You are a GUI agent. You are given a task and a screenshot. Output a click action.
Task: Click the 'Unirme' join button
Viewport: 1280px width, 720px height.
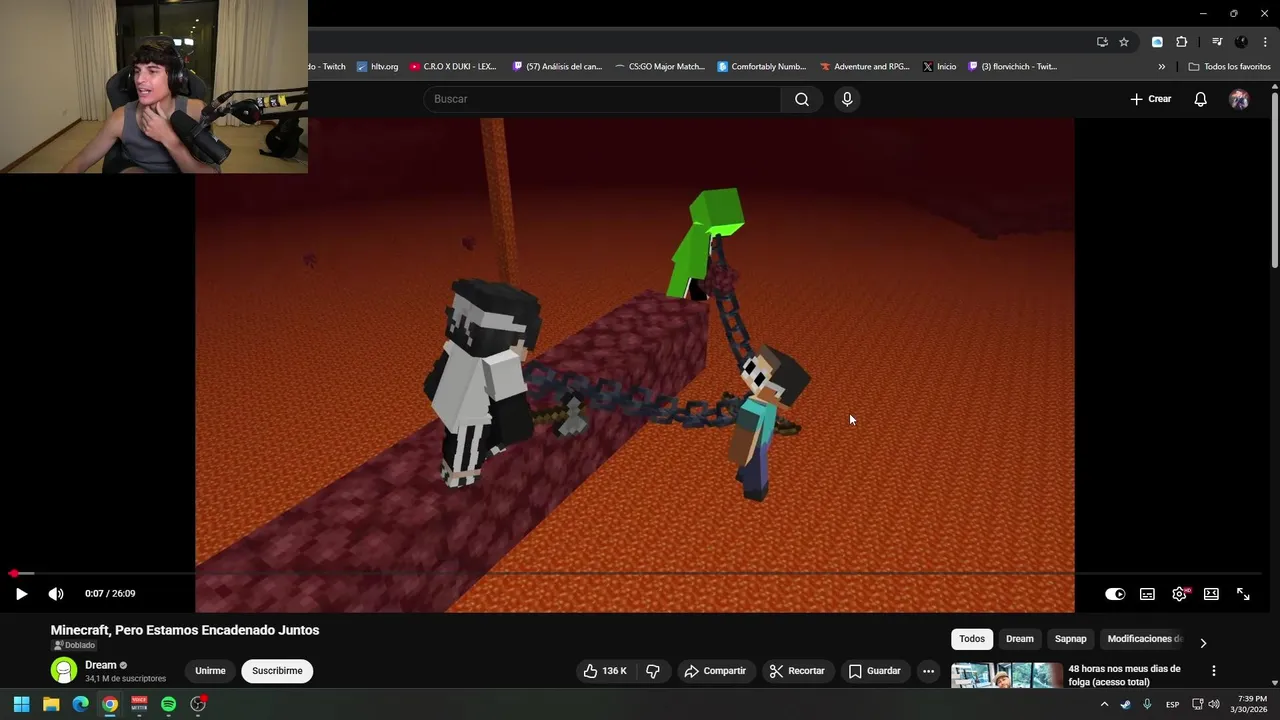(210, 671)
